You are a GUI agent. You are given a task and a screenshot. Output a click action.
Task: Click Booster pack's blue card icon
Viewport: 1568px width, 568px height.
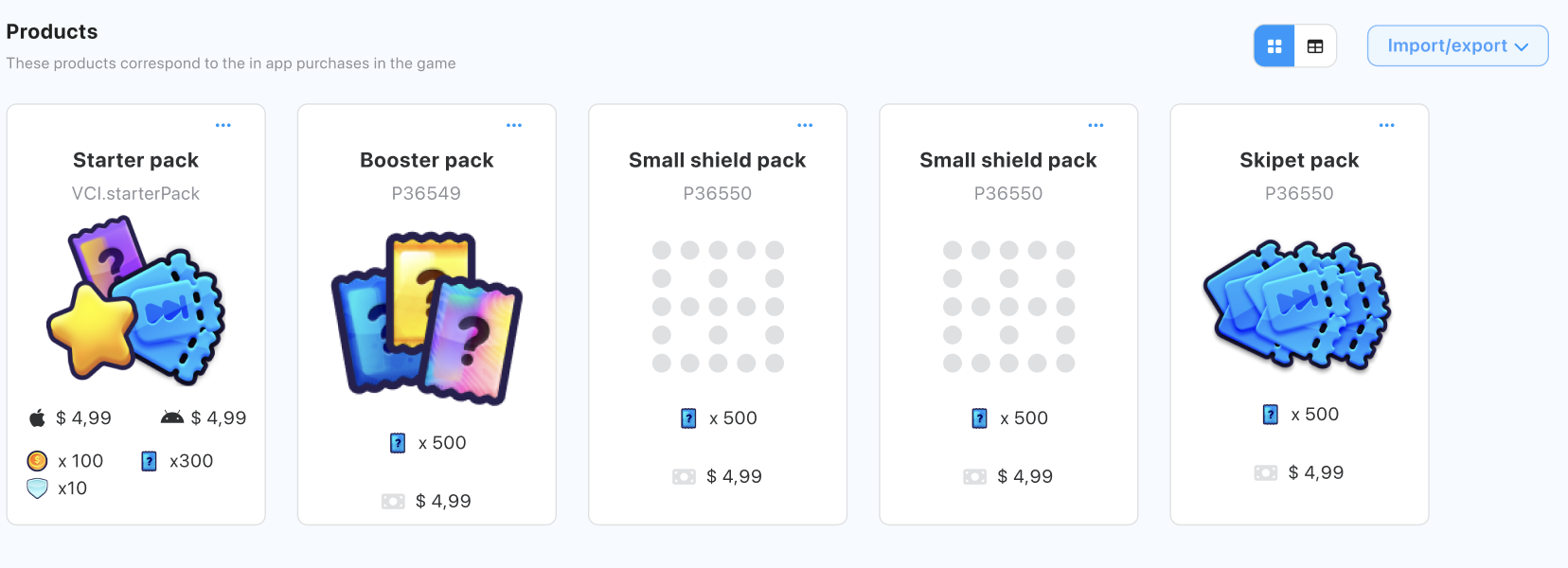click(x=398, y=443)
